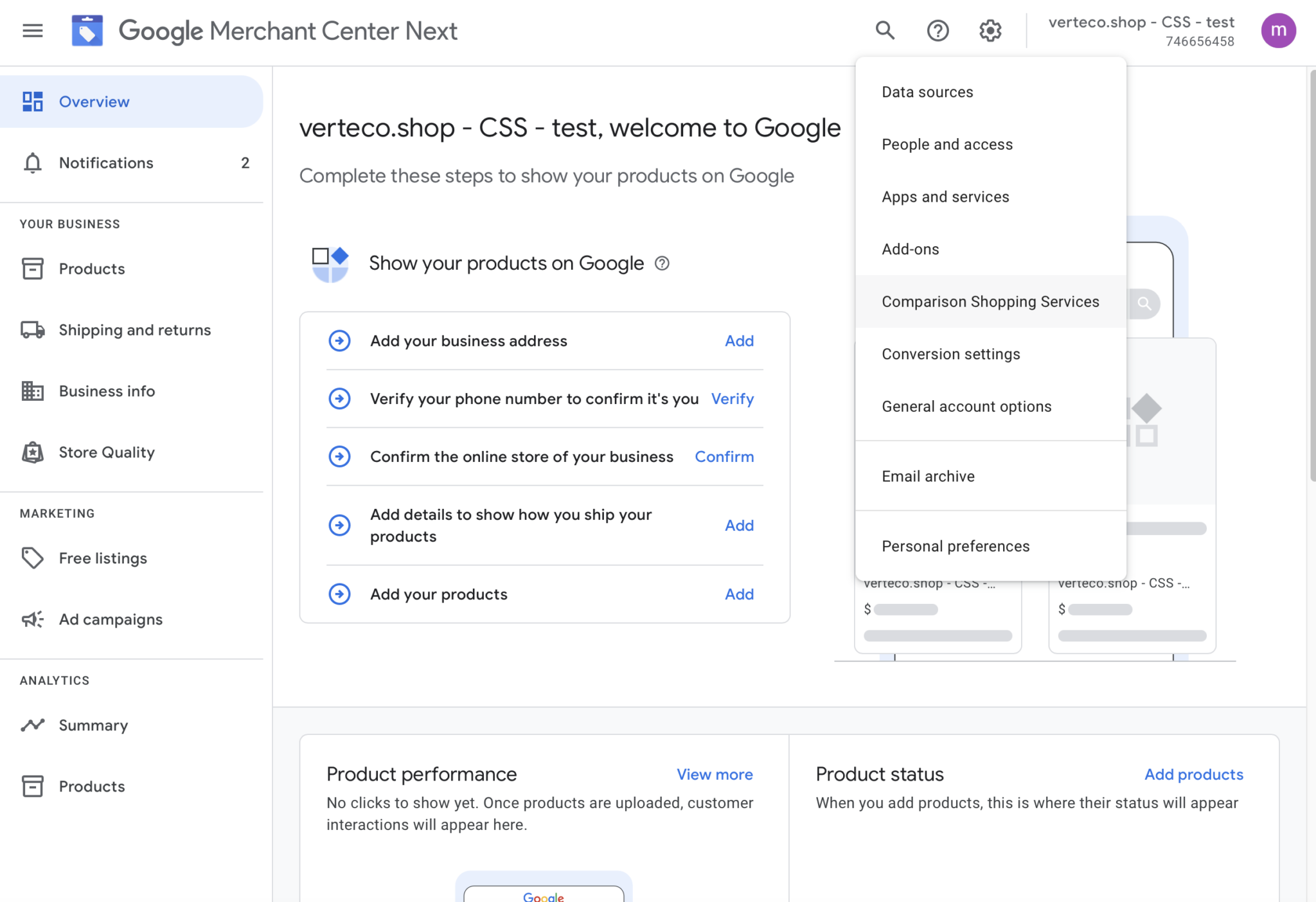Viewport: 1316px width, 902px height.
Task: Open the help question mark icon
Action: click(938, 30)
